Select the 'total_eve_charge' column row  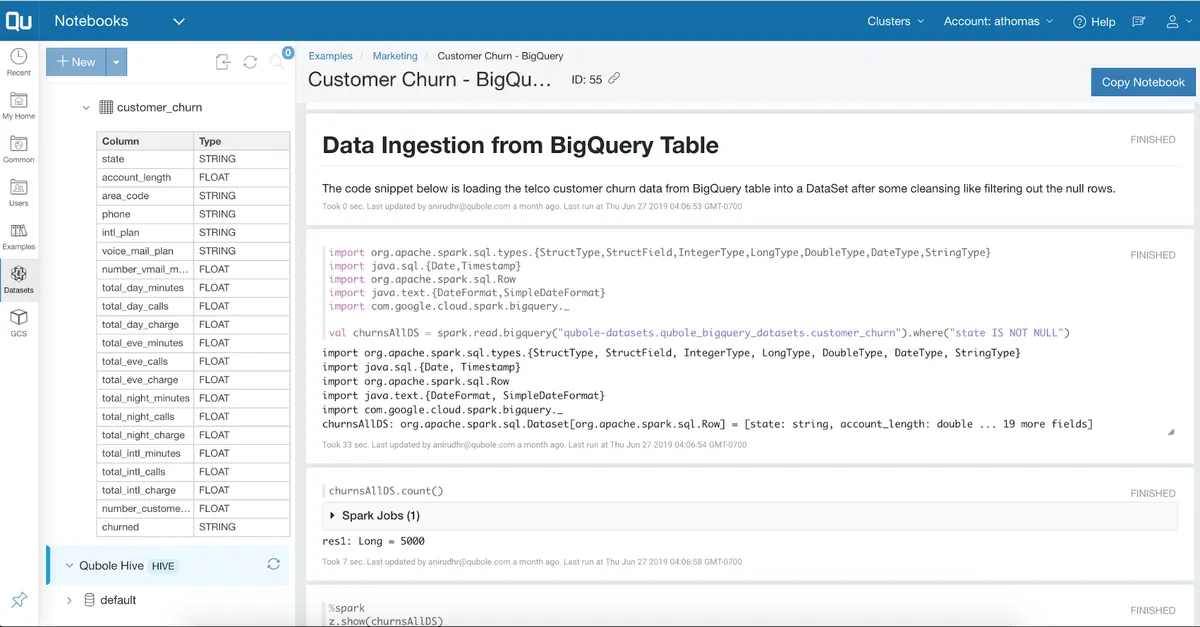tap(193, 380)
